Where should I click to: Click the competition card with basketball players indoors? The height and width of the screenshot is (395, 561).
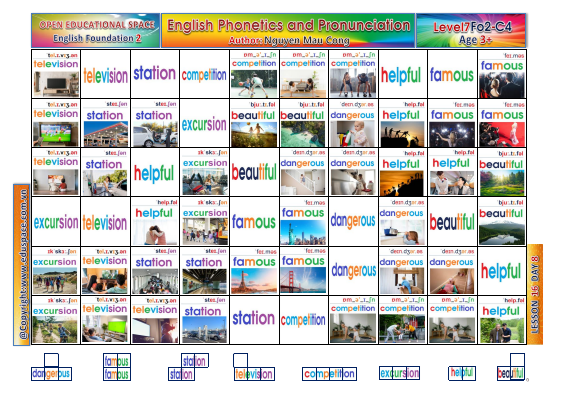353,74
